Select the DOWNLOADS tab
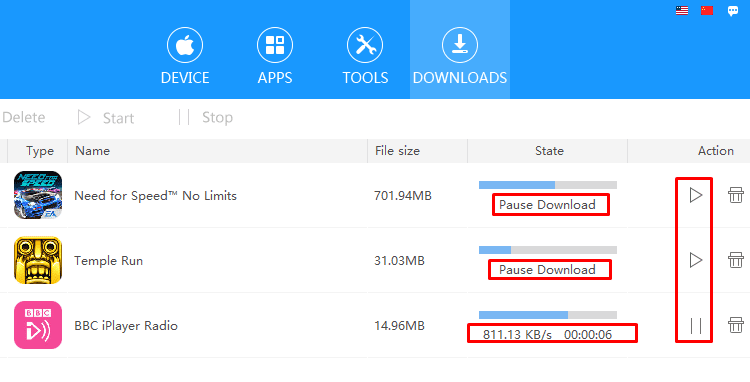 [x=460, y=50]
